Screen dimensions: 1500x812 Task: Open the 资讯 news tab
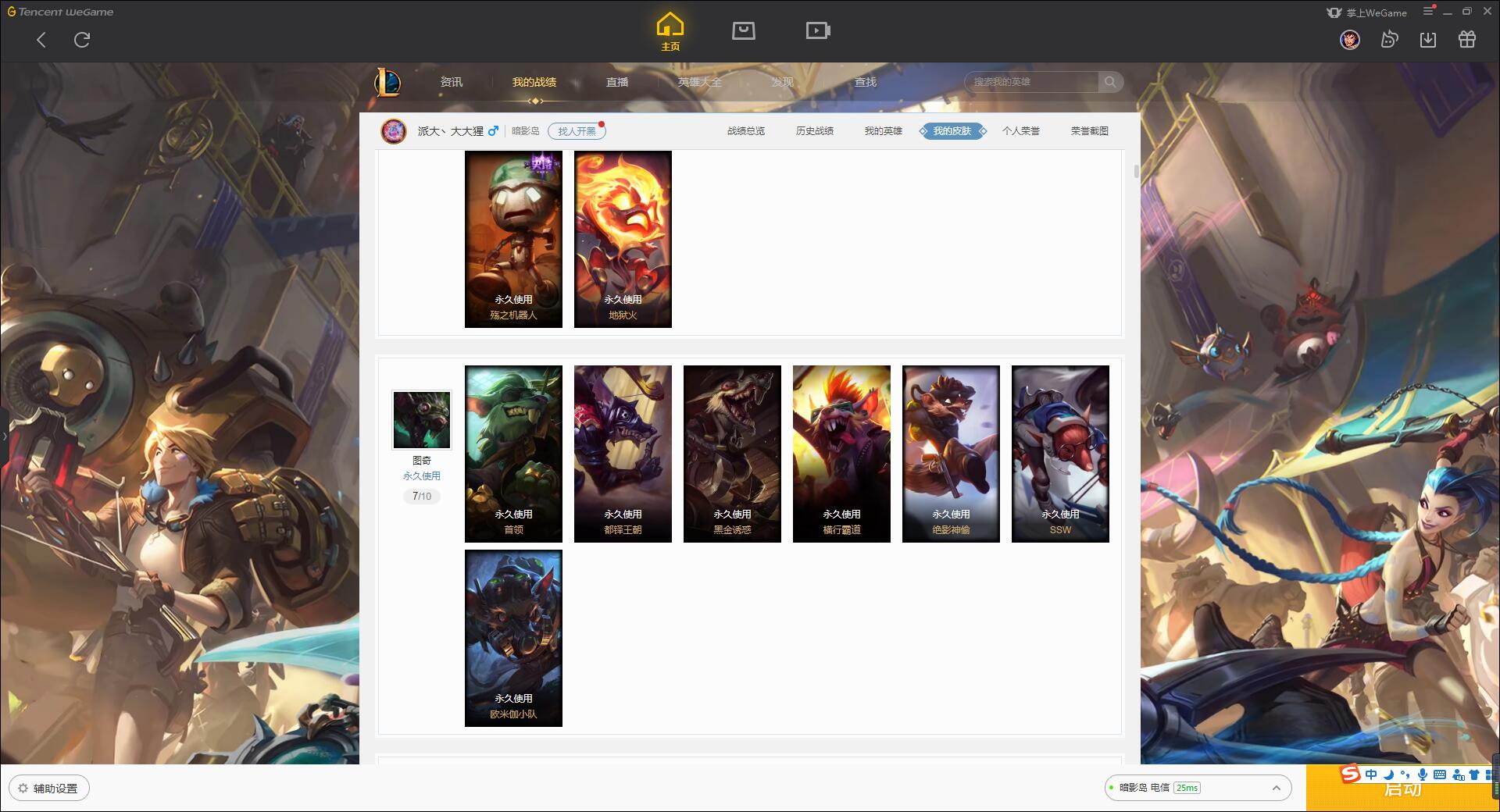(x=452, y=82)
